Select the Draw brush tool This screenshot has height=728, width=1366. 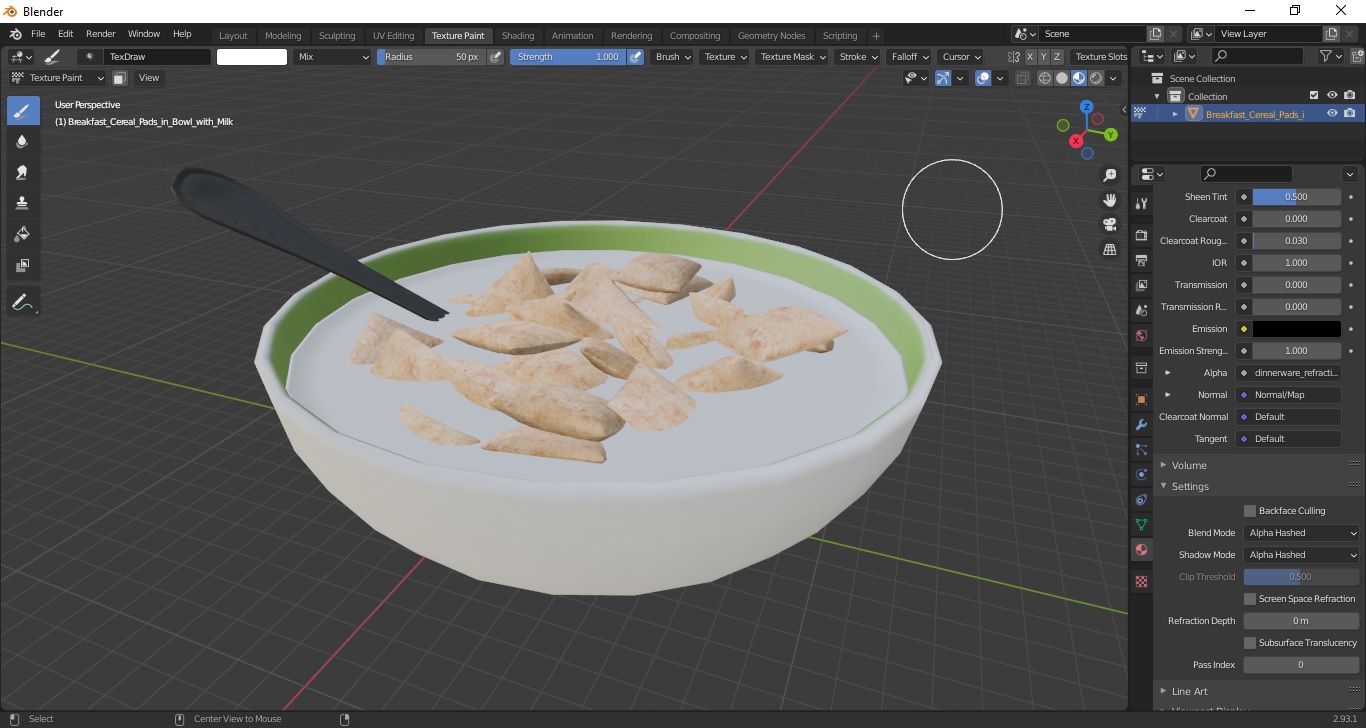coord(23,110)
